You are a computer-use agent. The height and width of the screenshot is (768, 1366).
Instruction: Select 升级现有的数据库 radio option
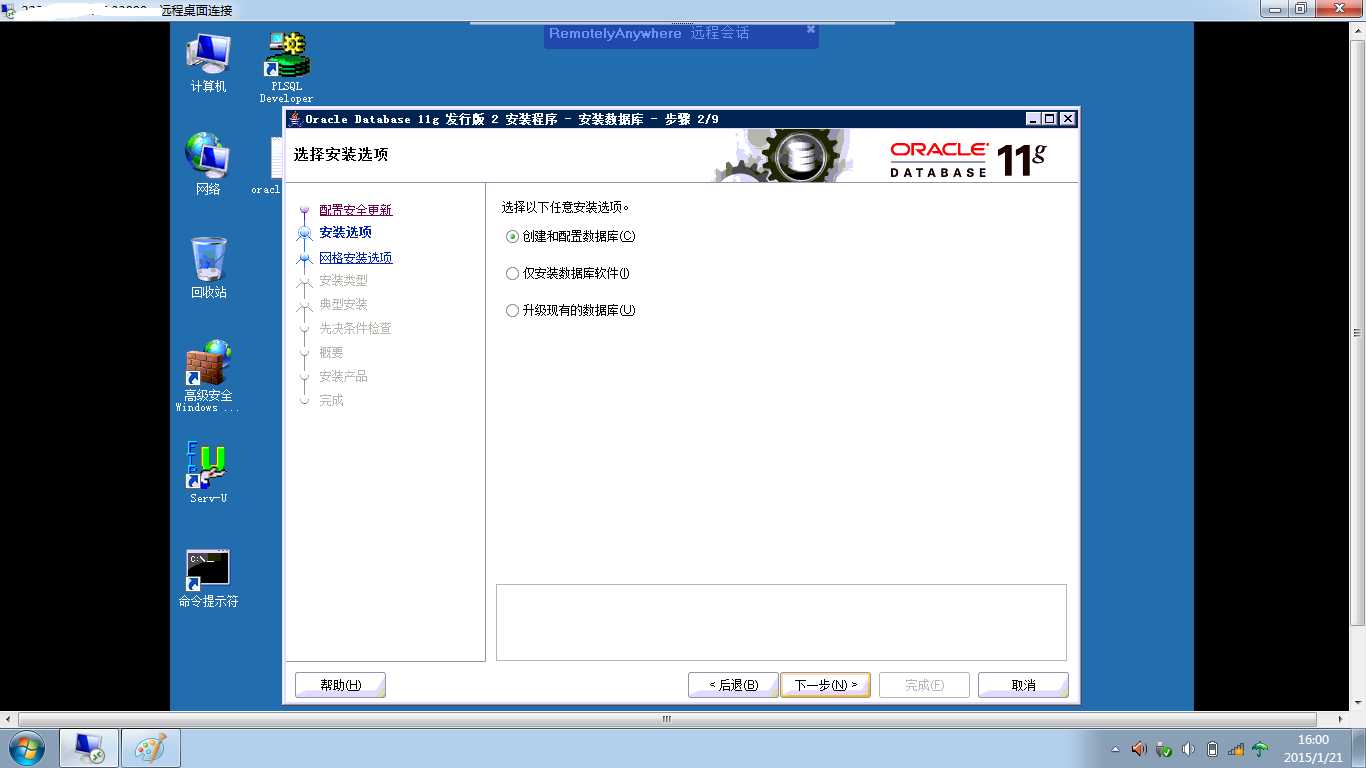pyautogui.click(x=513, y=311)
